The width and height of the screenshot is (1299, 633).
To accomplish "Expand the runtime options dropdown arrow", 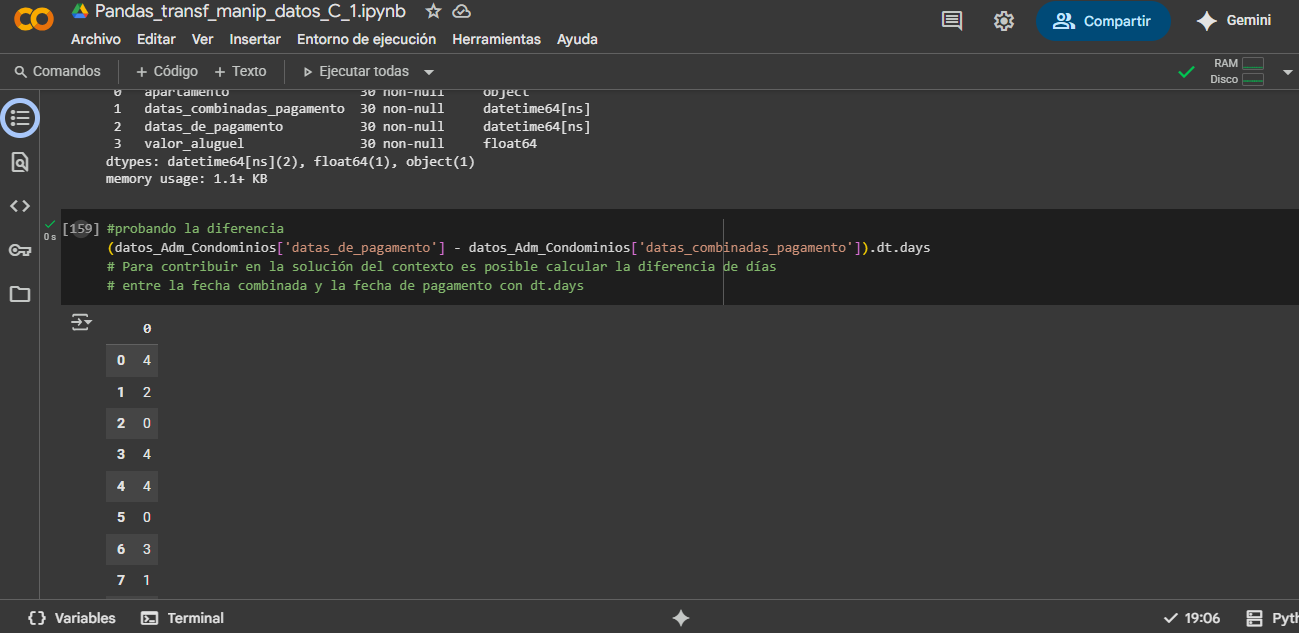I will (1286, 72).
